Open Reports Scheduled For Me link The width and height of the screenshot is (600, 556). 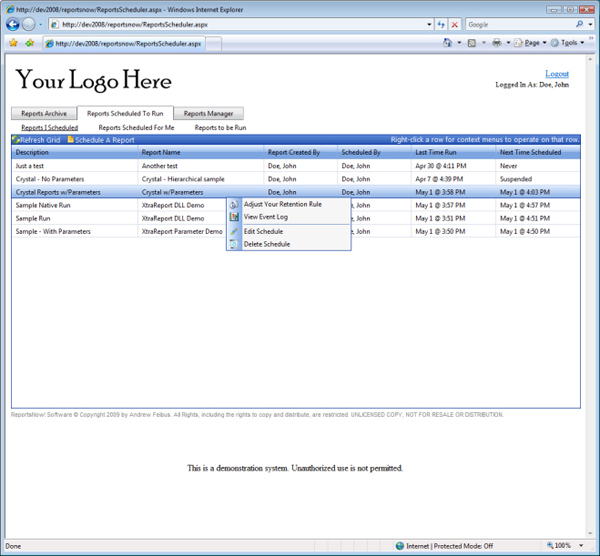136,127
